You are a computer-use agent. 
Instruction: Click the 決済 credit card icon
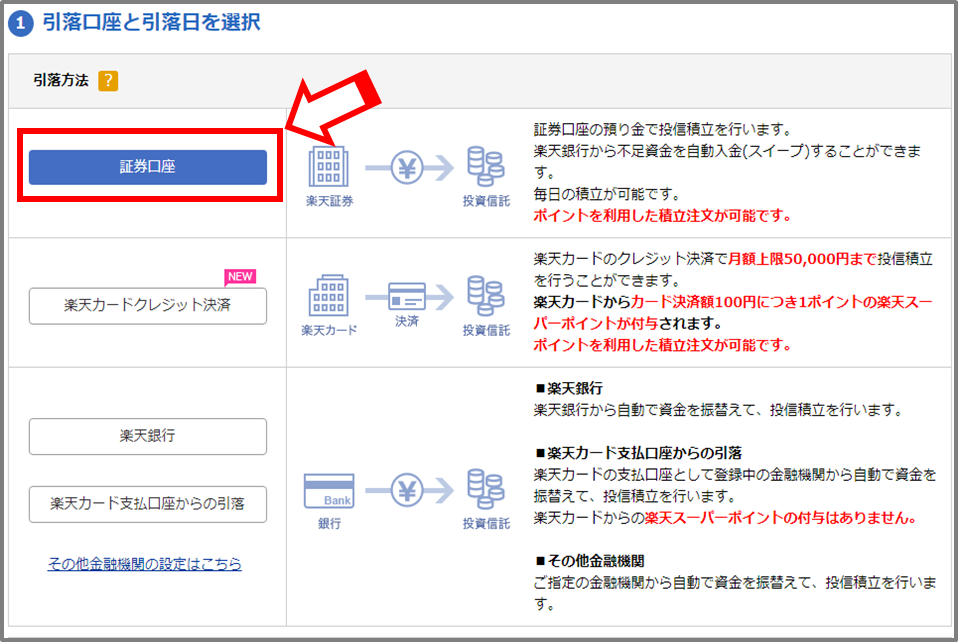click(409, 296)
